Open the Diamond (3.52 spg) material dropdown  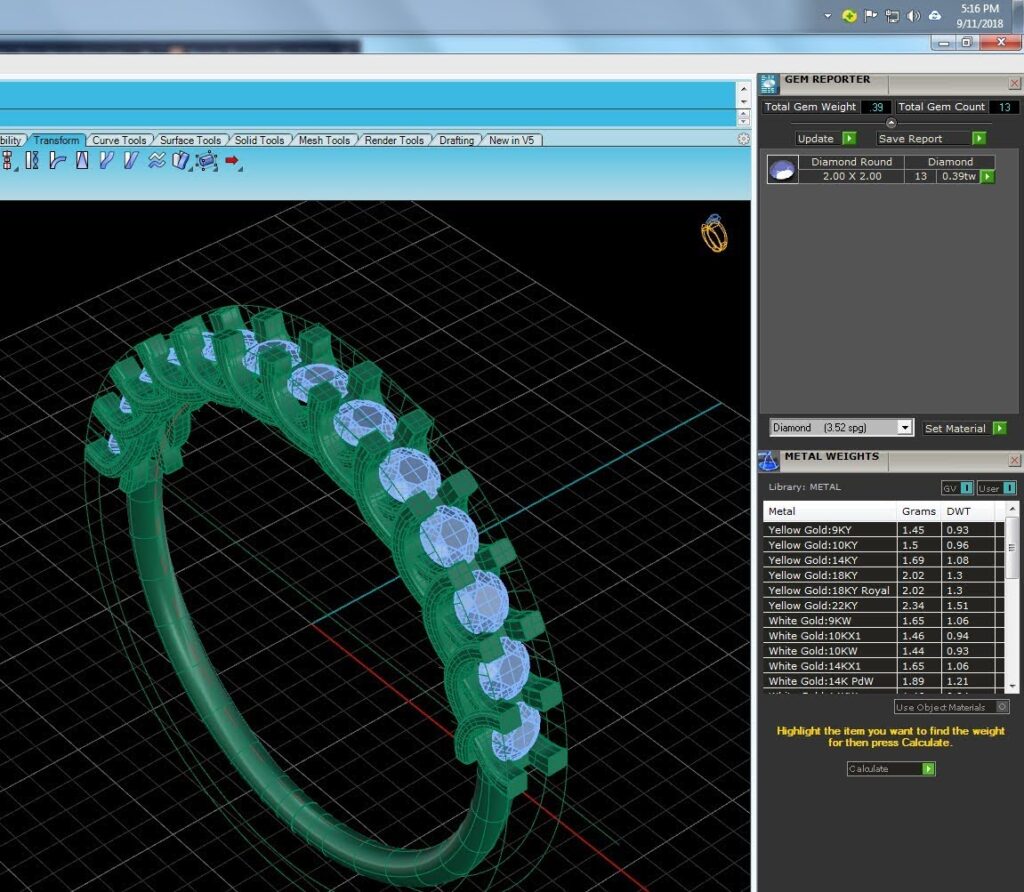(x=841, y=428)
